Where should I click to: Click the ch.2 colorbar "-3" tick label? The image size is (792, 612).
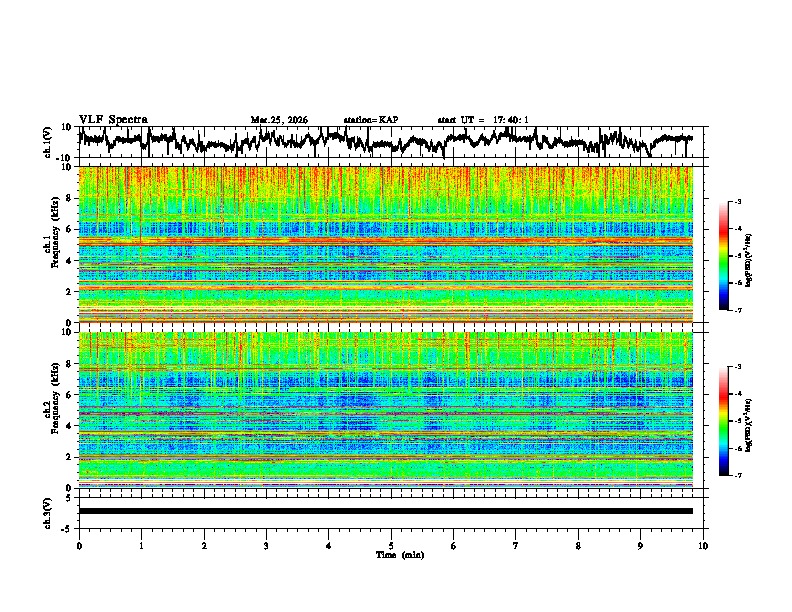tap(737, 367)
